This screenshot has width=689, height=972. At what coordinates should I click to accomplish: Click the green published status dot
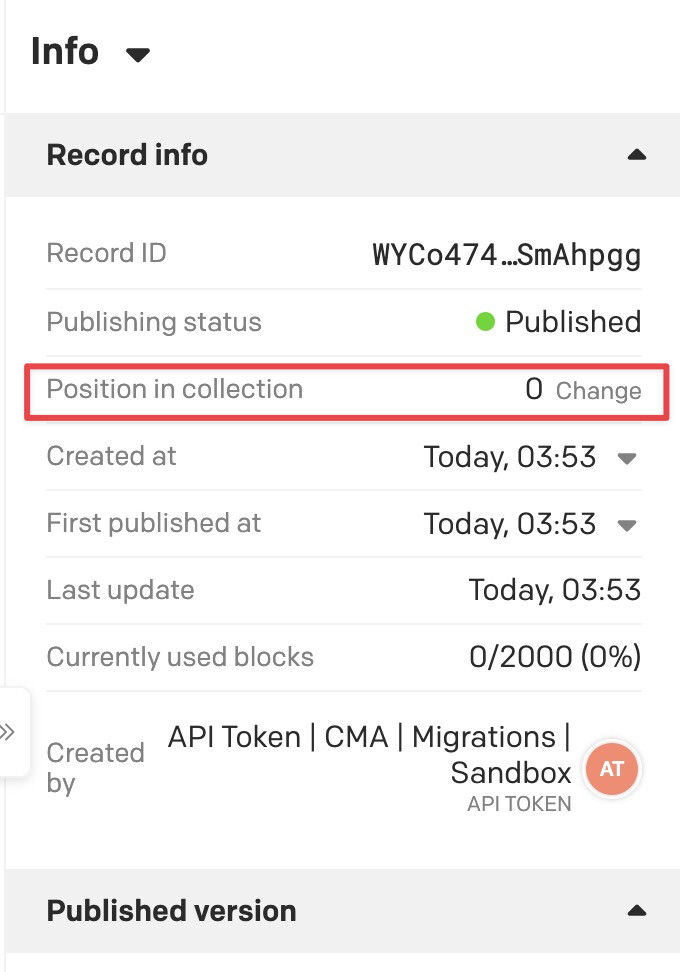tap(485, 322)
